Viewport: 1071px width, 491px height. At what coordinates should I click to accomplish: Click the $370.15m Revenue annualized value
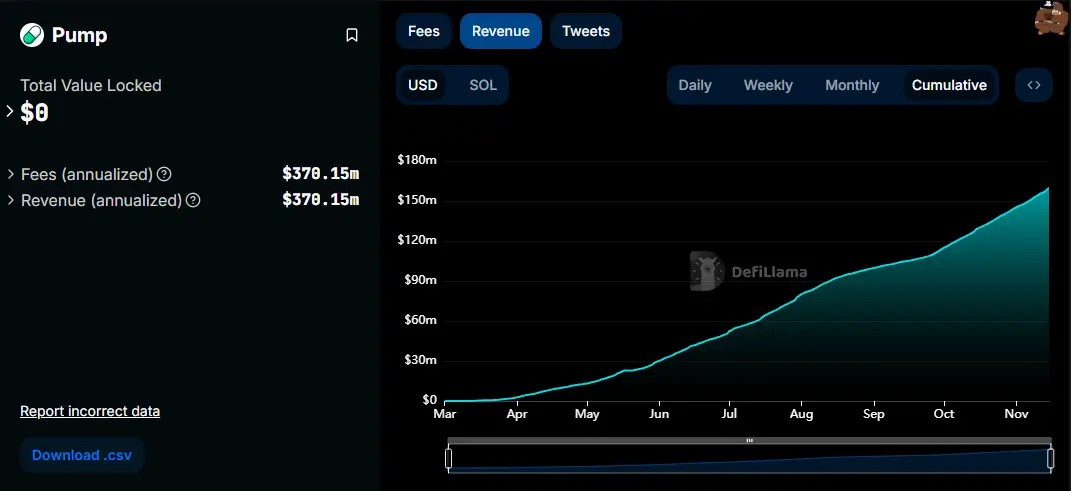click(x=320, y=200)
